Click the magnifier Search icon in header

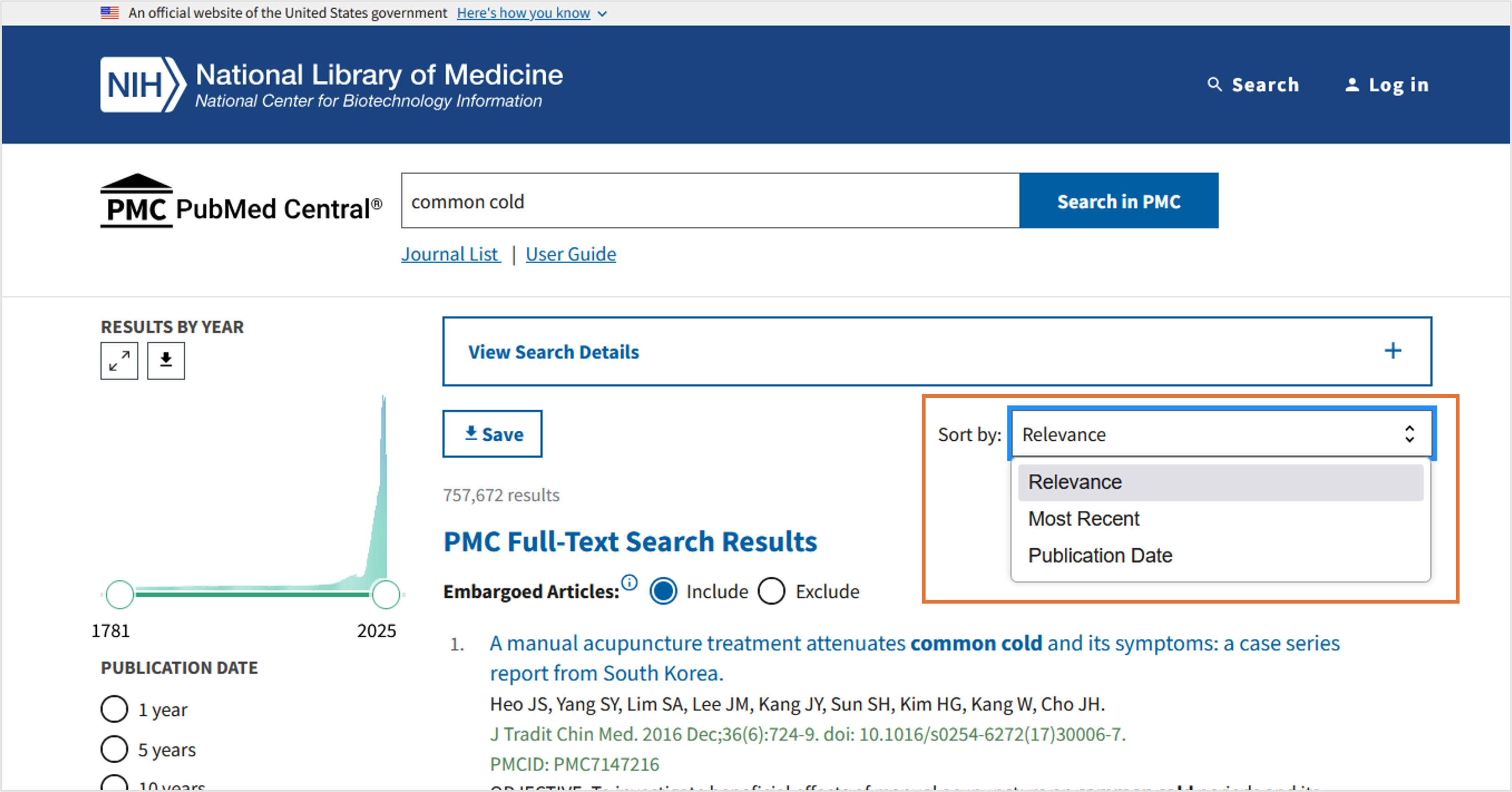[x=1214, y=84]
